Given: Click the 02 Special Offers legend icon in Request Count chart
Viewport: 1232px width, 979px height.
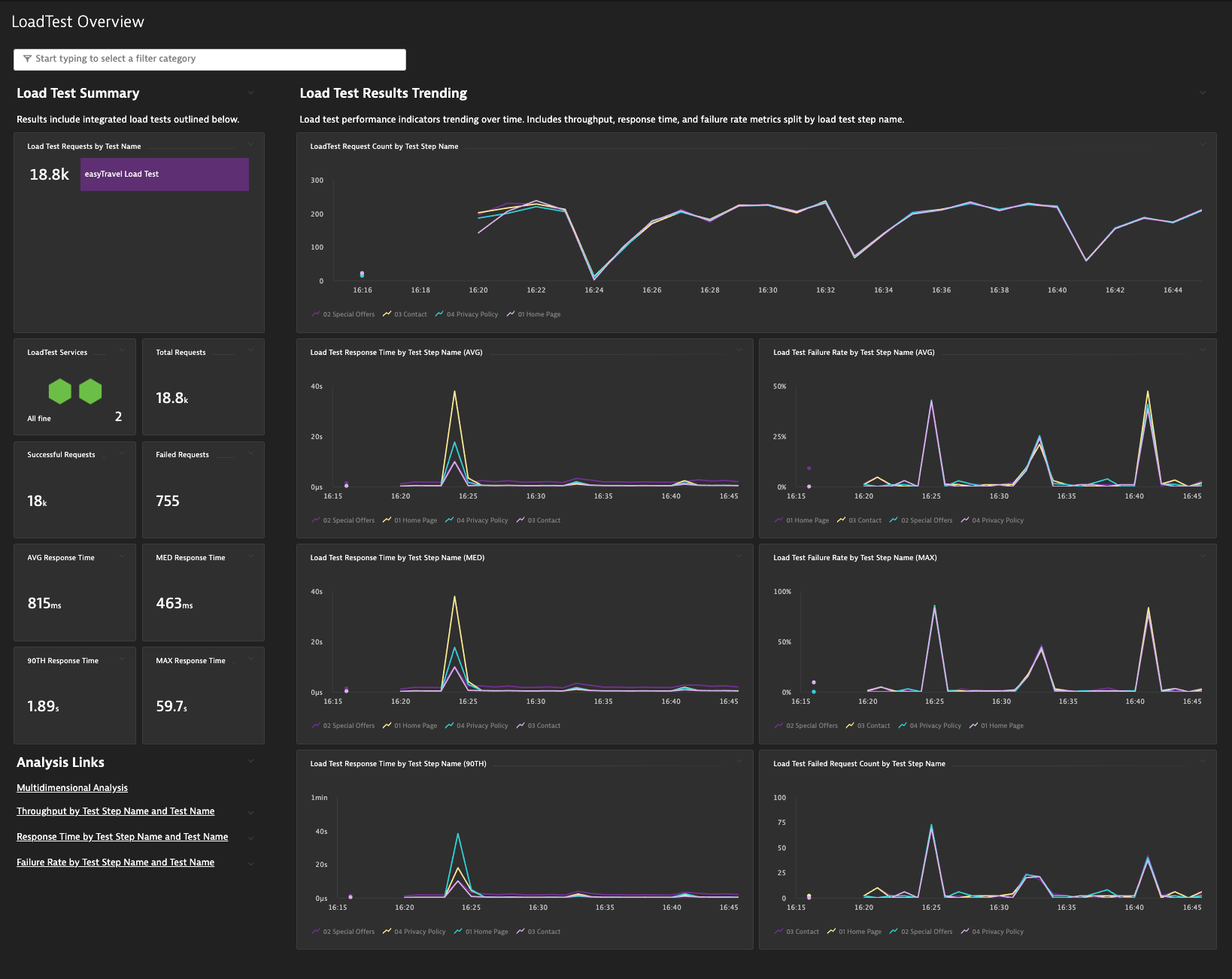Looking at the screenshot, I should pyautogui.click(x=316, y=314).
